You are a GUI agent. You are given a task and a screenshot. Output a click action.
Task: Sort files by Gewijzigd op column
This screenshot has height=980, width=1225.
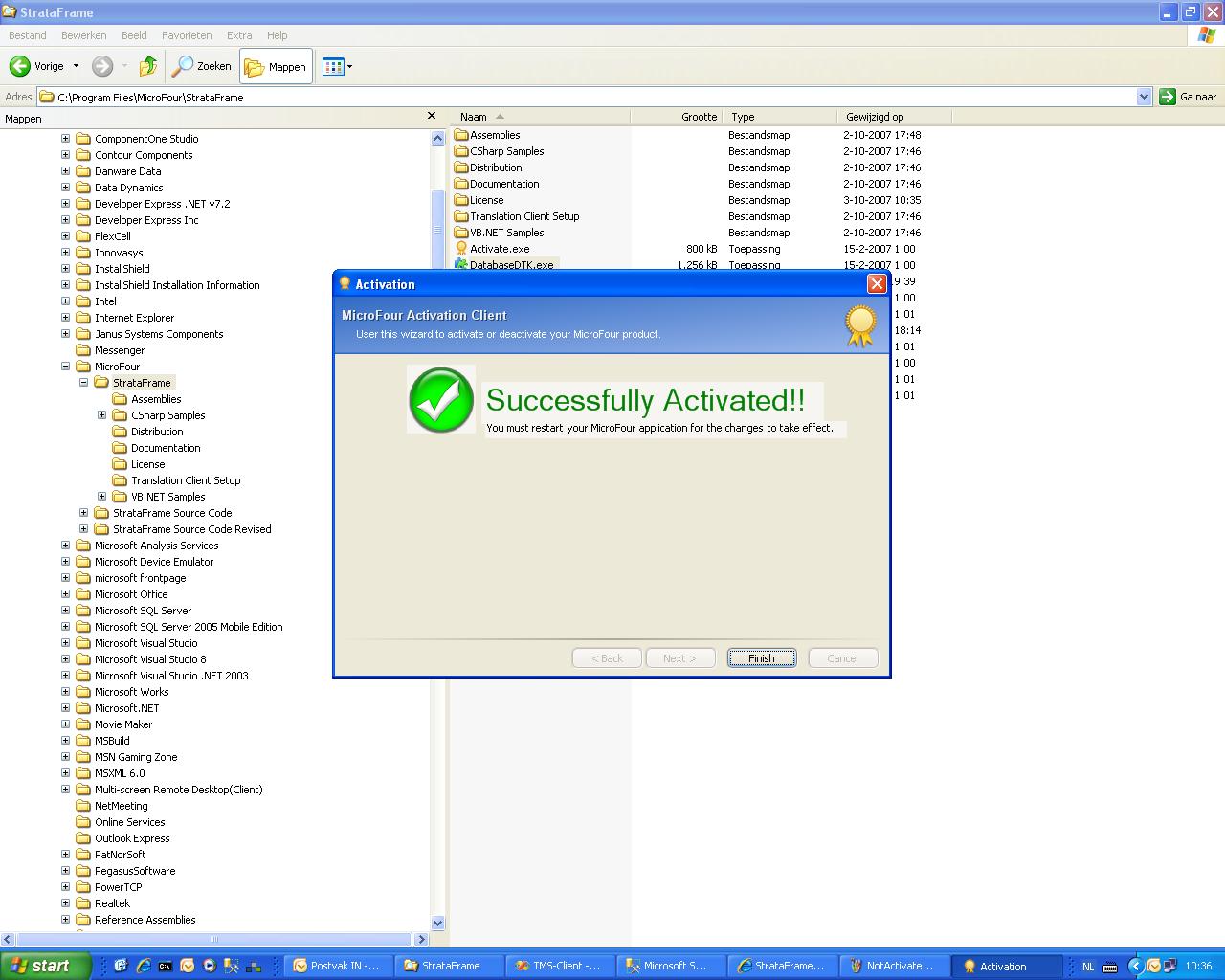pos(874,117)
